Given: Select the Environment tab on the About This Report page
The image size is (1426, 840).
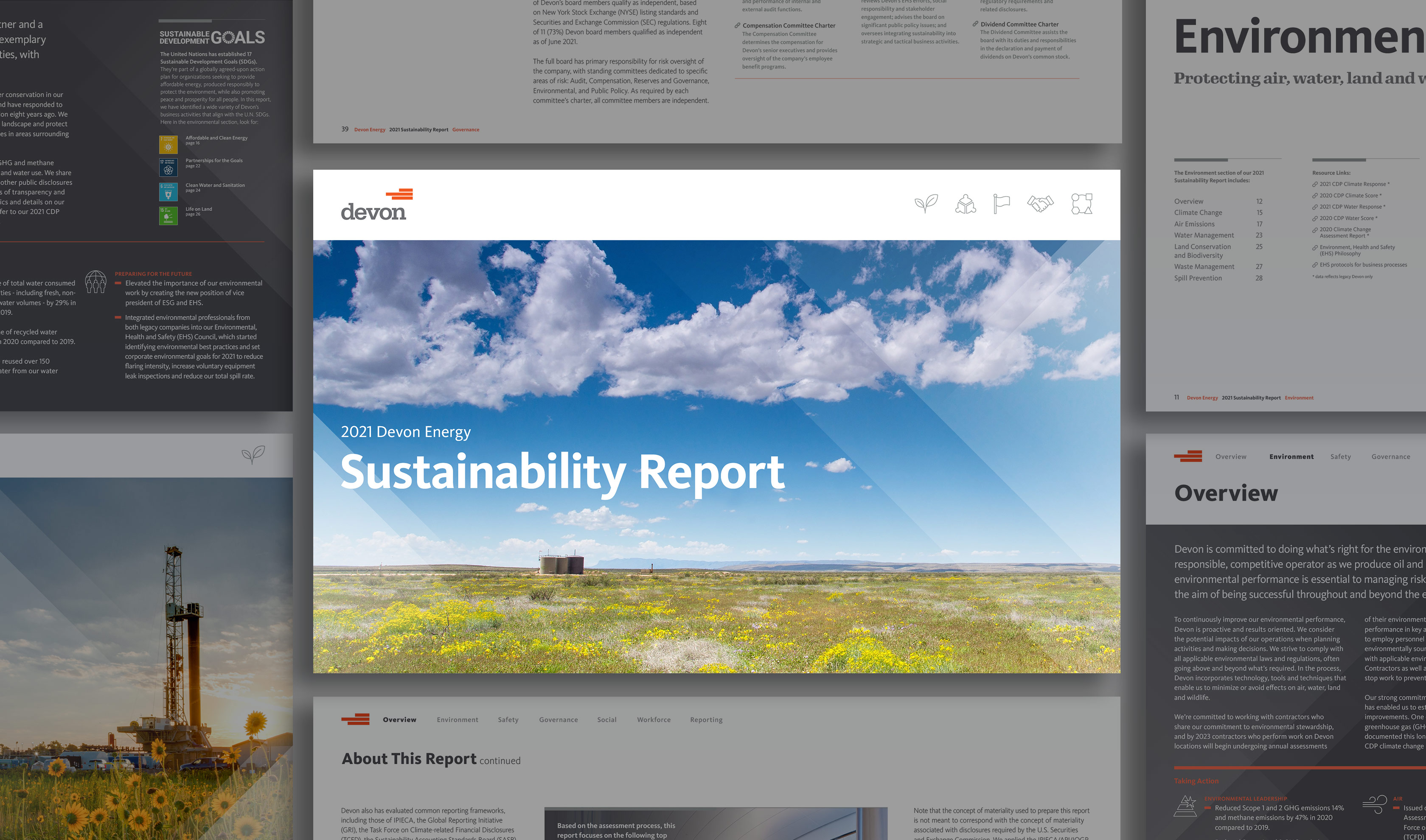Looking at the screenshot, I should (458, 720).
